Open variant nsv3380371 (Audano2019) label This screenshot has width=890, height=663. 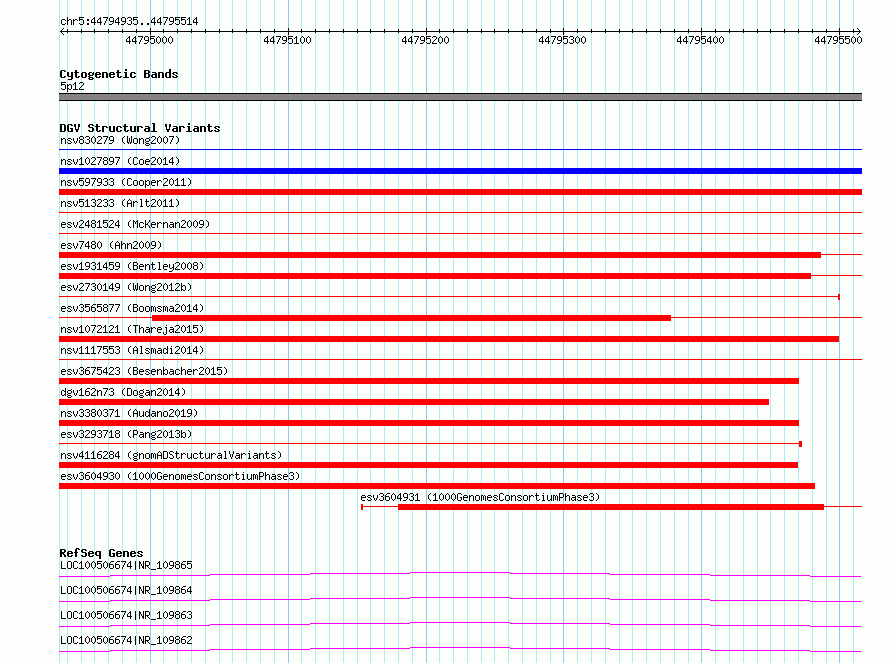pos(129,413)
